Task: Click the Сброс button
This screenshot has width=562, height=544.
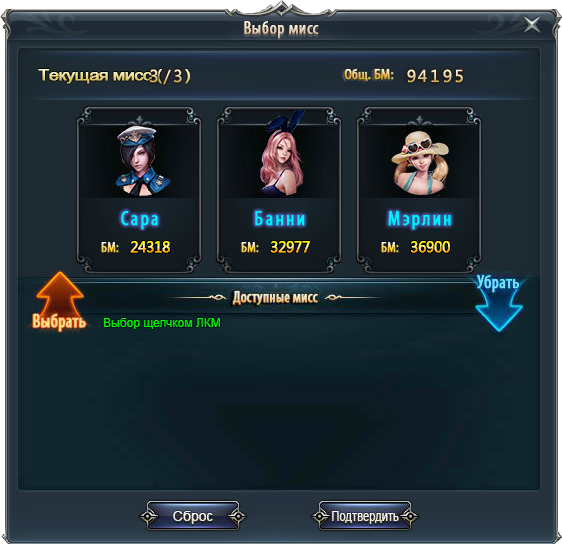Action: (x=193, y=516)
